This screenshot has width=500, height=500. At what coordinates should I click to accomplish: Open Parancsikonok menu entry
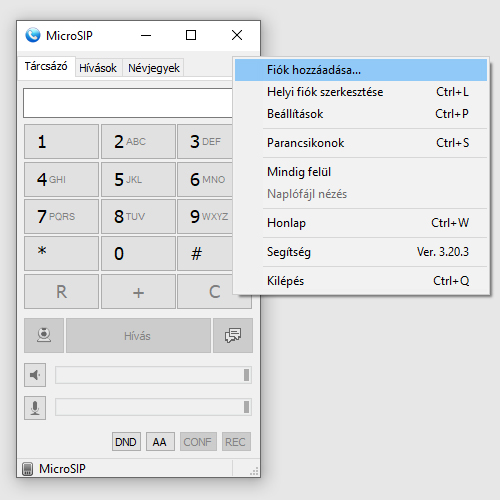click(x=361, y=143)
